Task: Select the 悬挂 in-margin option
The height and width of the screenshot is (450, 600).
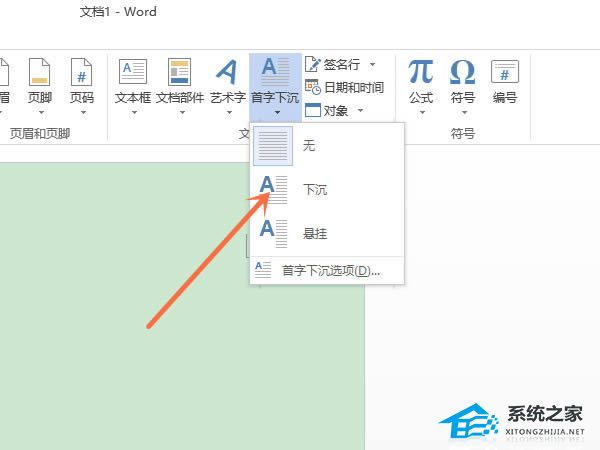Action: click(327, 233)
